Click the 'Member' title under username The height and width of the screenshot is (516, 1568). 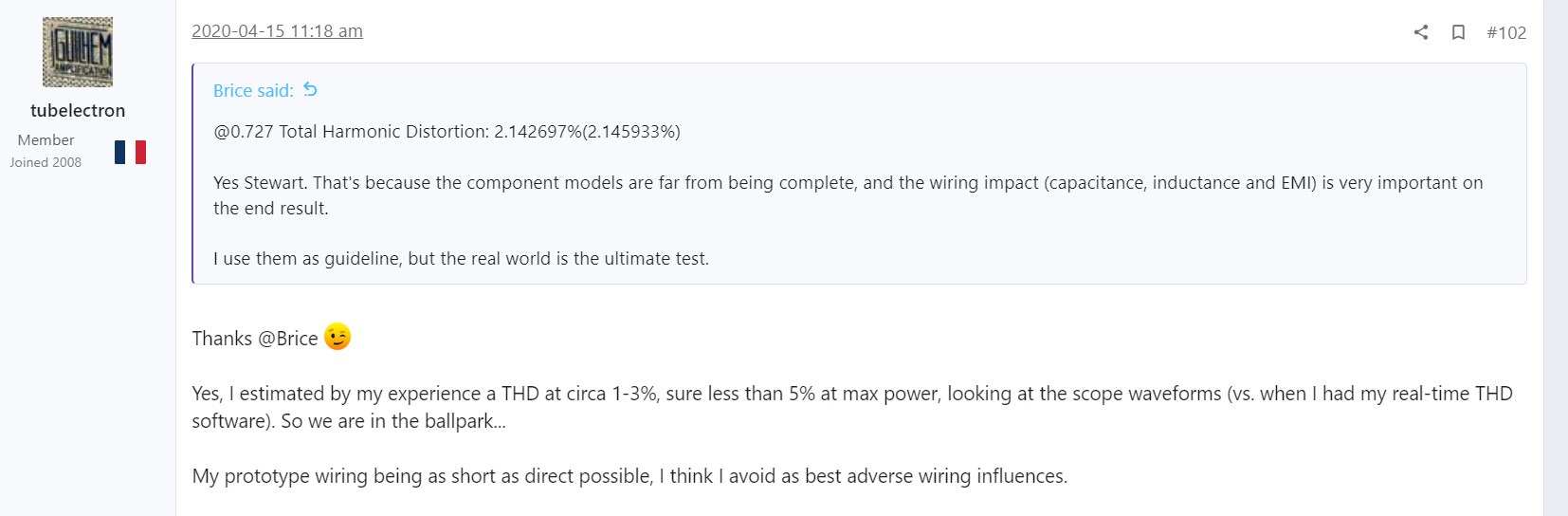pyautogui.click(x=46, y=139)
